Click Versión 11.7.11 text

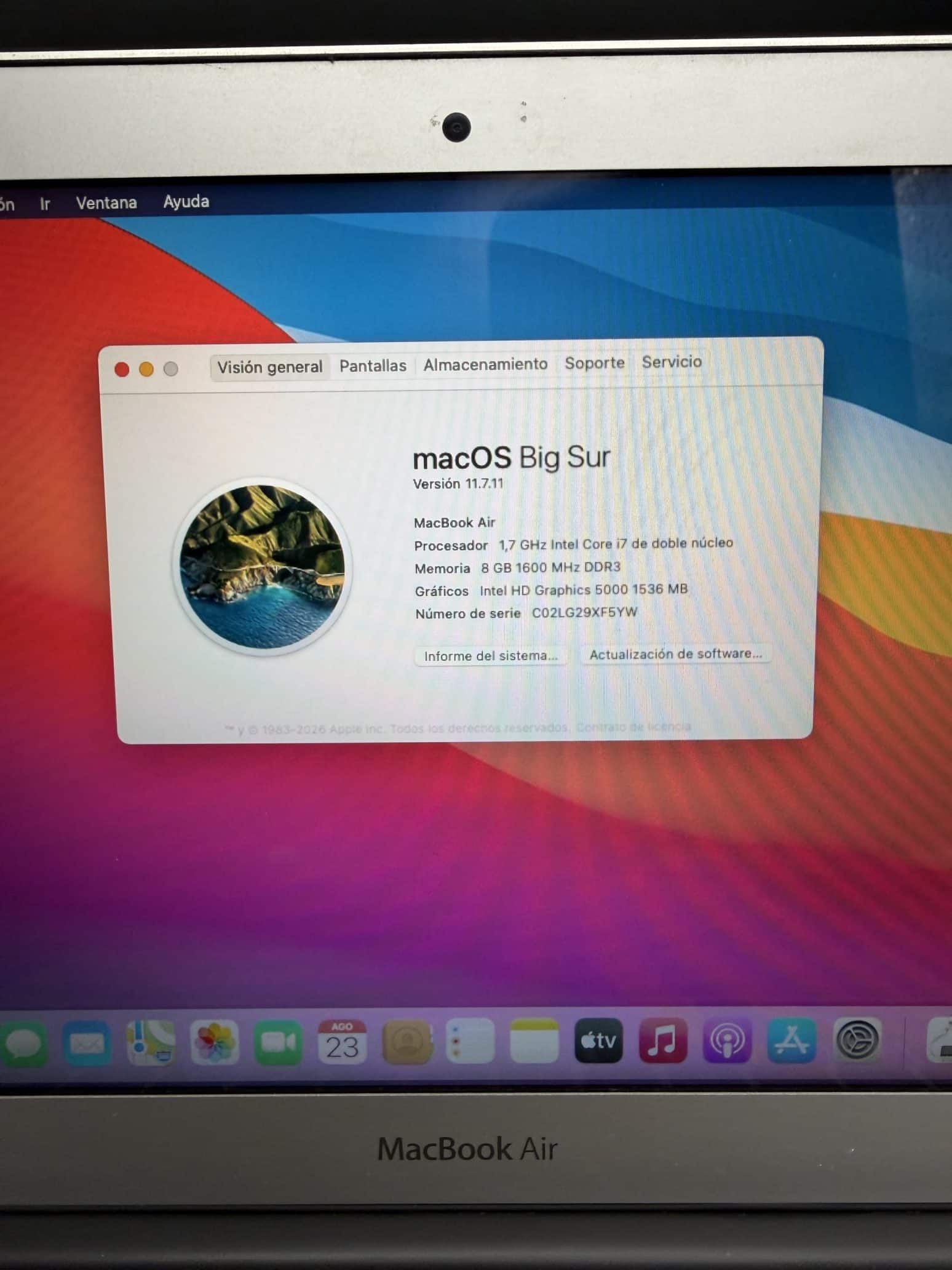pos(458,484)
